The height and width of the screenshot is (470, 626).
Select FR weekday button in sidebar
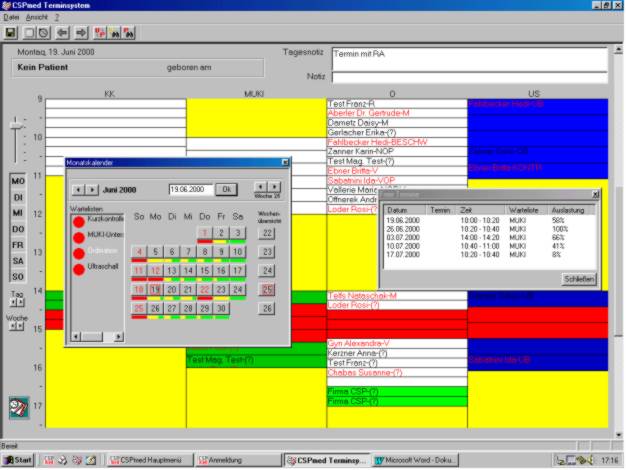pyautogui.click(x=18, y=245)
